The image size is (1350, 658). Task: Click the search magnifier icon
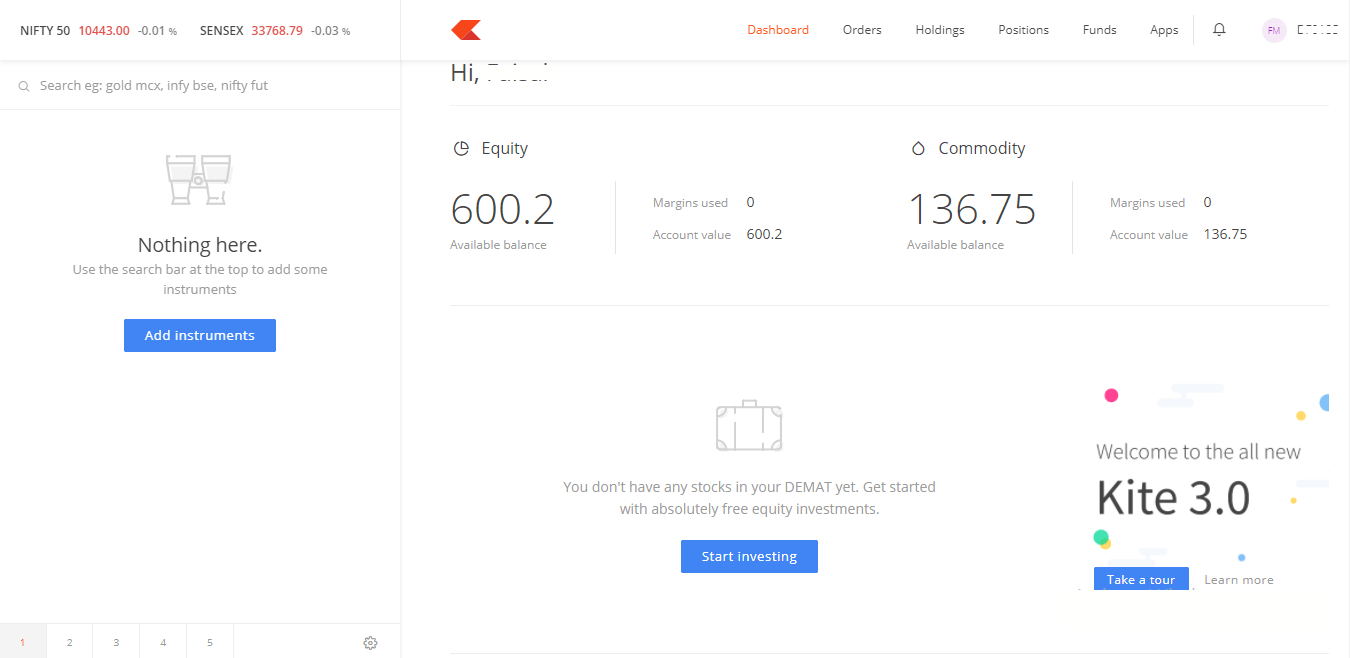tap(24, 87)
